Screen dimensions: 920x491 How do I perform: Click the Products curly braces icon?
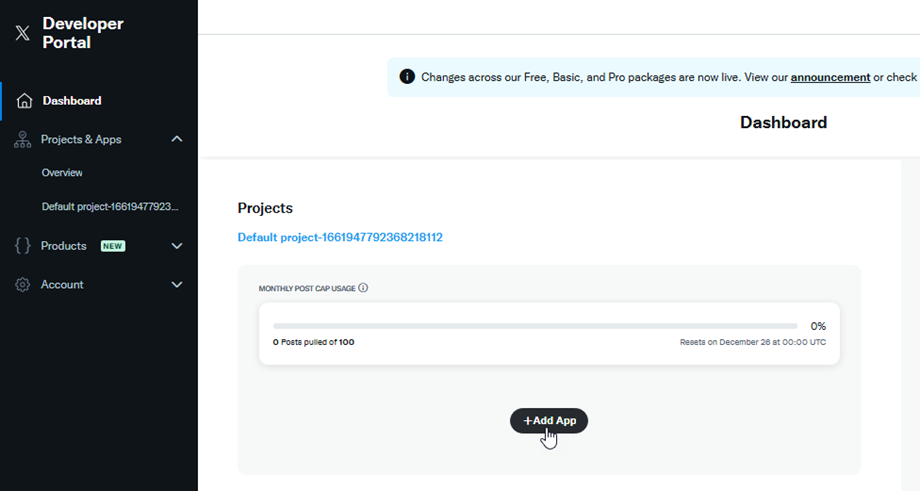click(x=23, y=246)
